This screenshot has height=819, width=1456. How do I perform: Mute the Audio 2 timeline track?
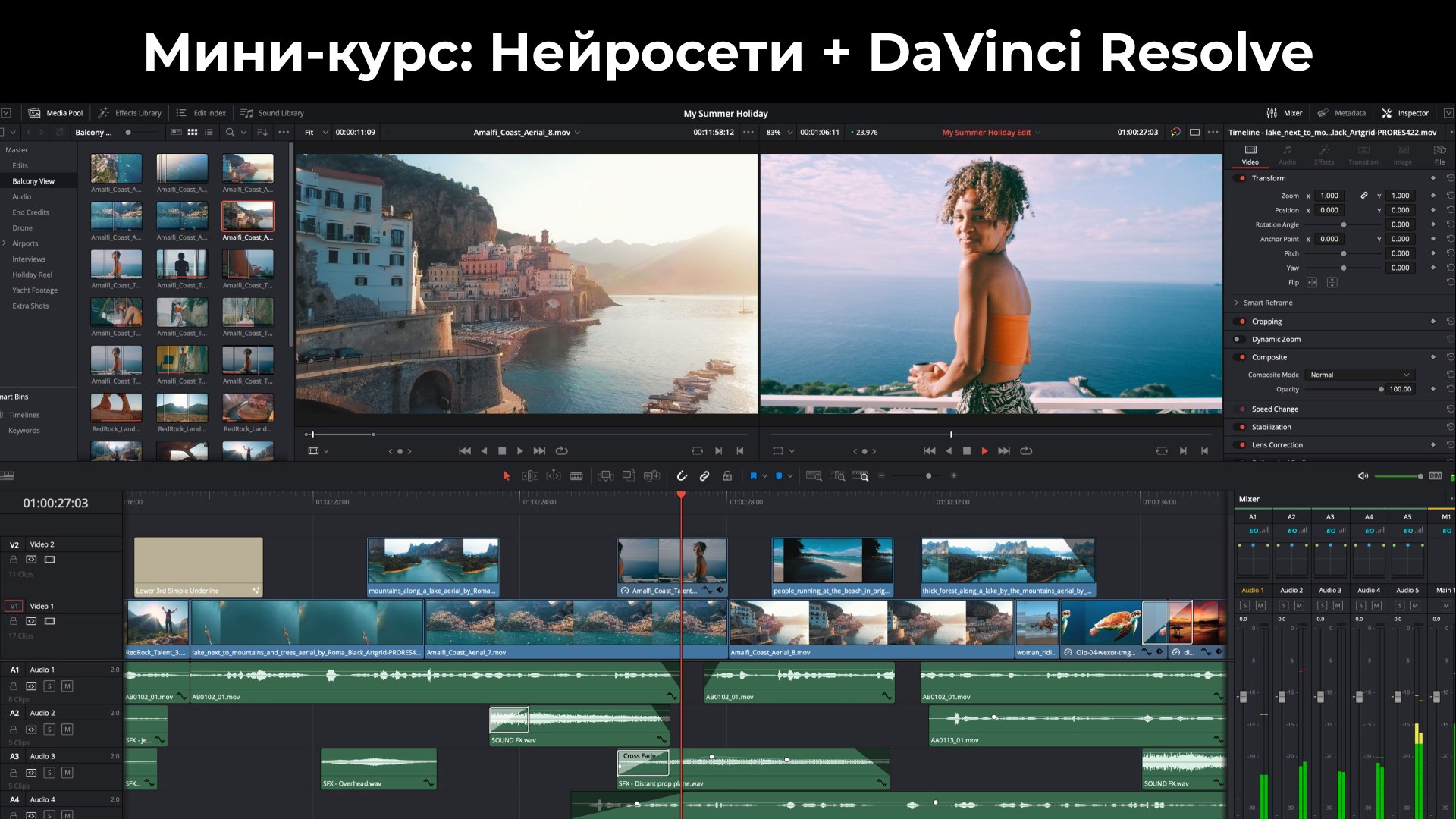pos(67,730)
